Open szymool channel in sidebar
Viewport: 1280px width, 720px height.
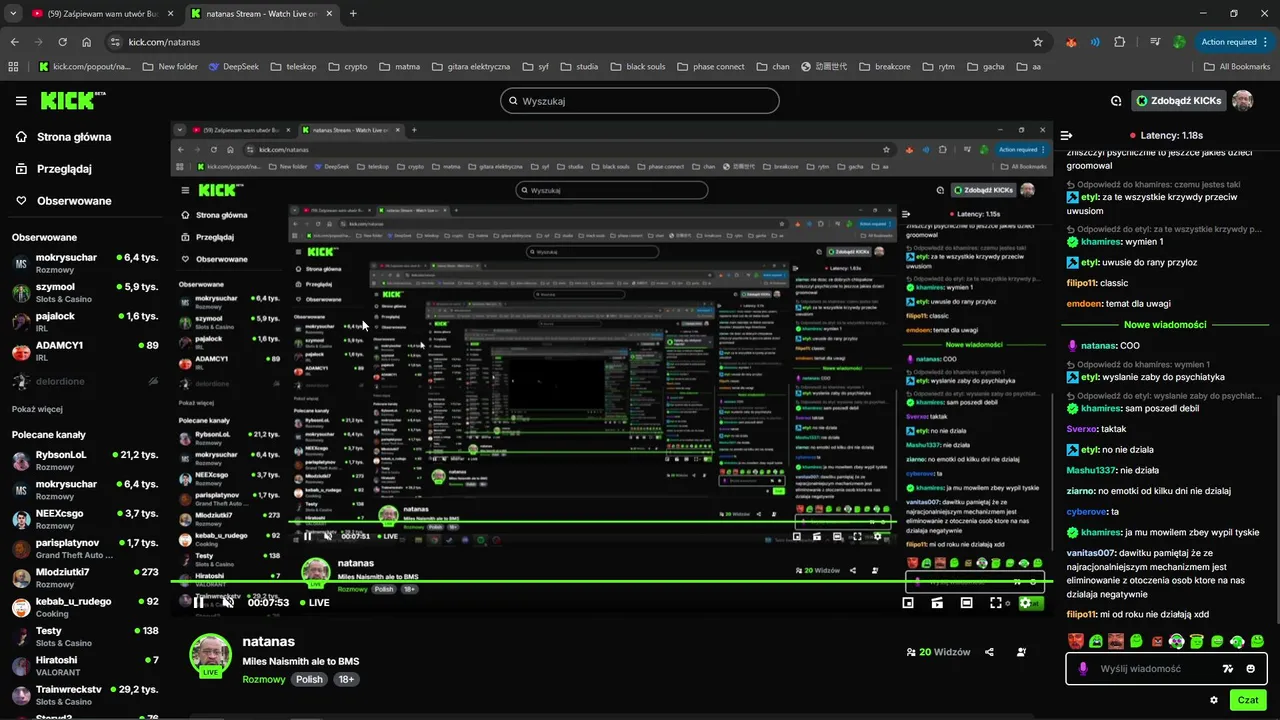pos(85,292)
